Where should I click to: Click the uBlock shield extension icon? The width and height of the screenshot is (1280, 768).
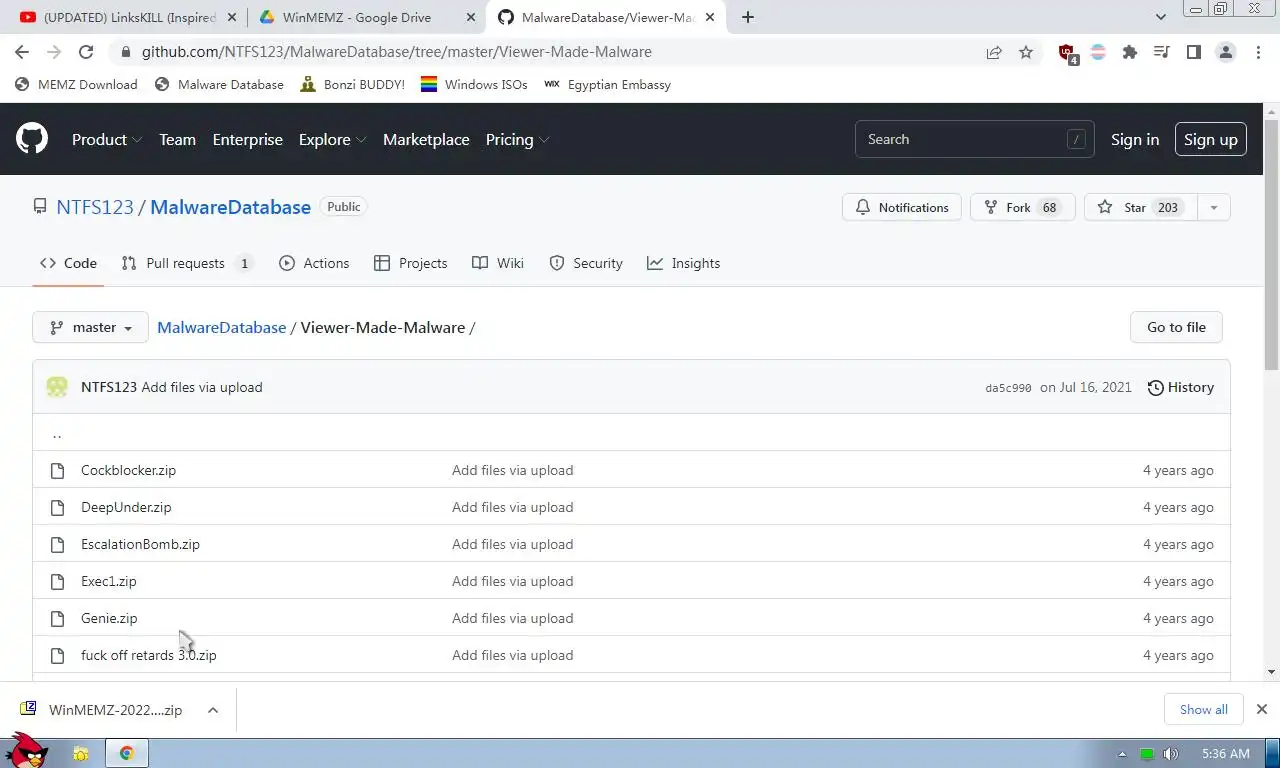[1068, 53]
